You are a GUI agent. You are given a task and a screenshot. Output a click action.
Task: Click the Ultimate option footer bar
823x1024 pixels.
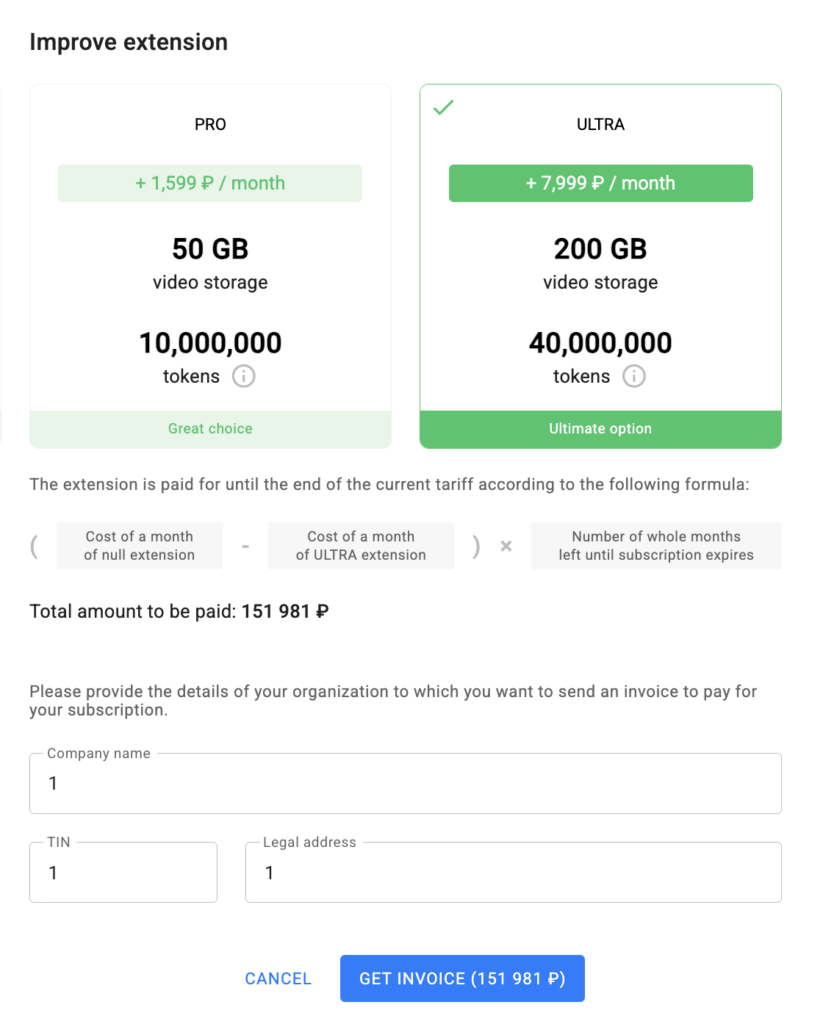(600, 429)
